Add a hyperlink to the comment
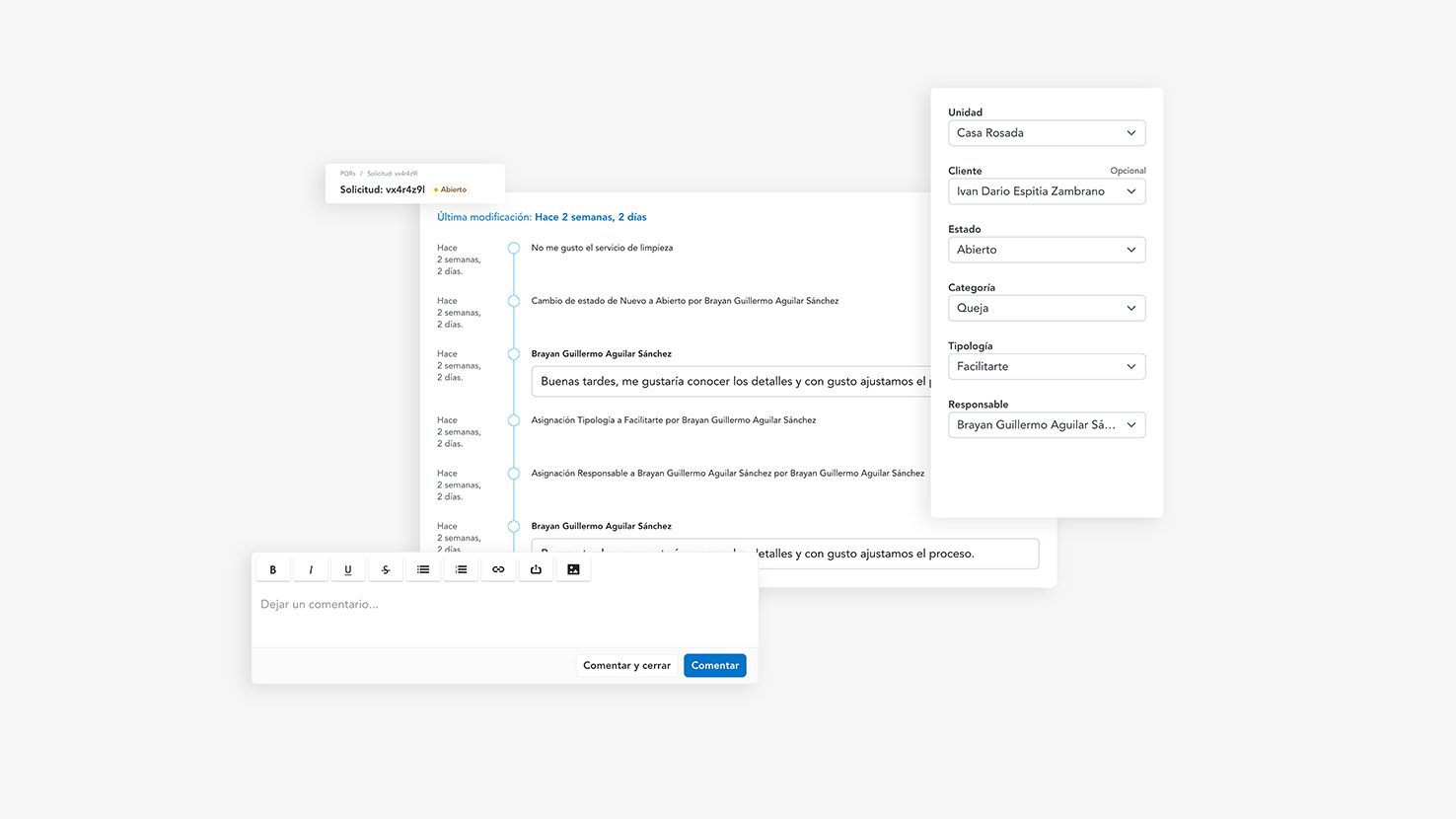Image resolution: width=1456 pixels, height=819 pixels. point(498,569)
